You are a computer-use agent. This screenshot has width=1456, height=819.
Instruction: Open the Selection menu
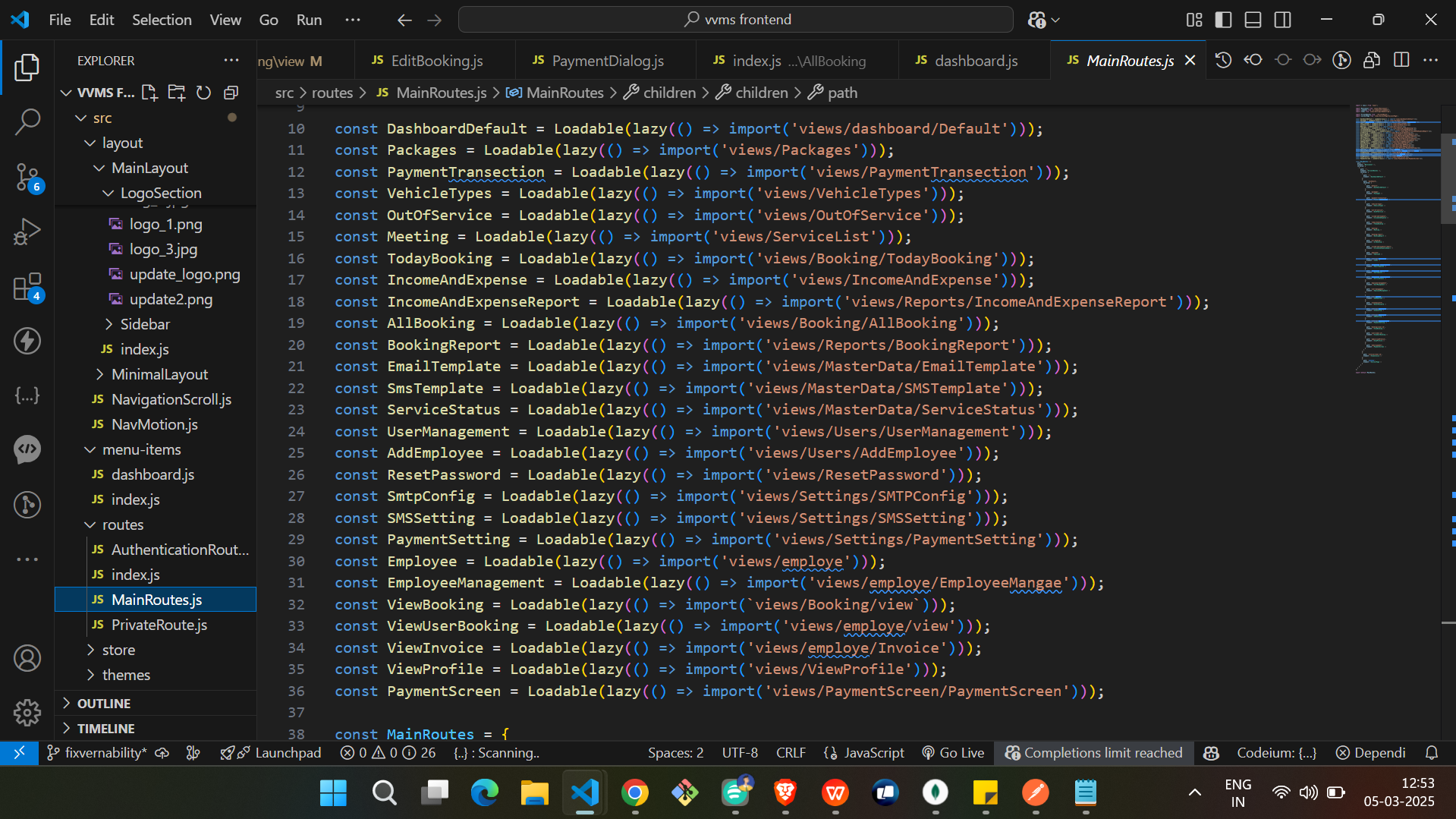[162, 20]
